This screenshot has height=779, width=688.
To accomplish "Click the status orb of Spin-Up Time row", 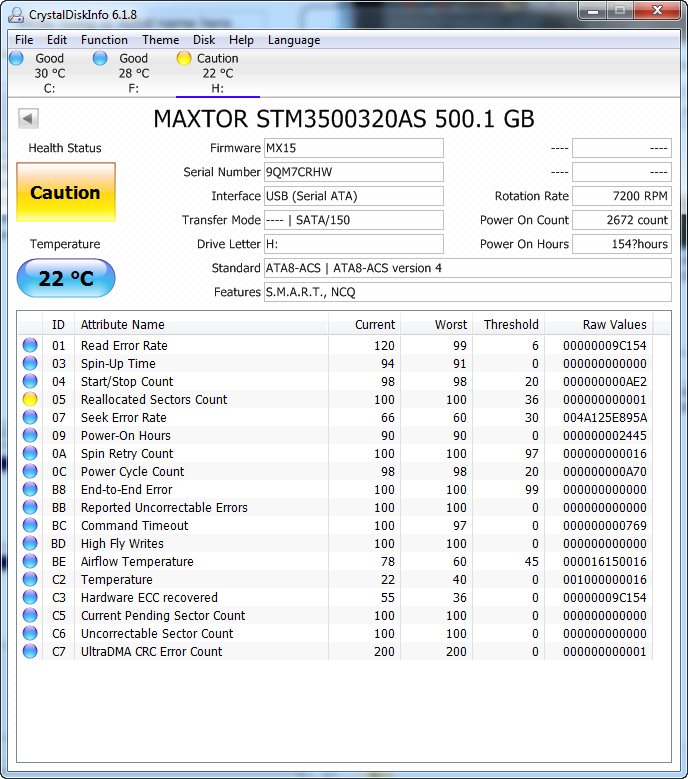I will (30, 363).
